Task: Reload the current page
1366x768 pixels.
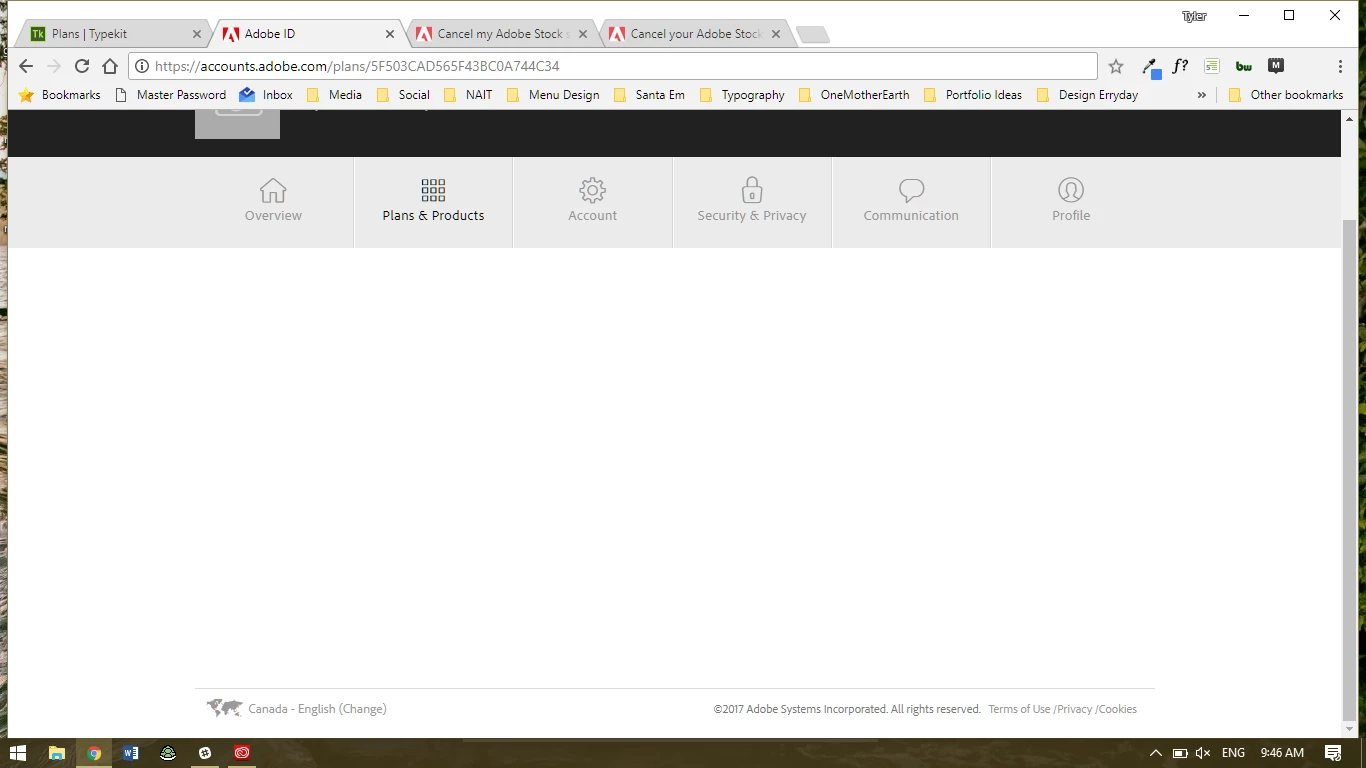Action: pyautogui.click(x=82, y=66)
